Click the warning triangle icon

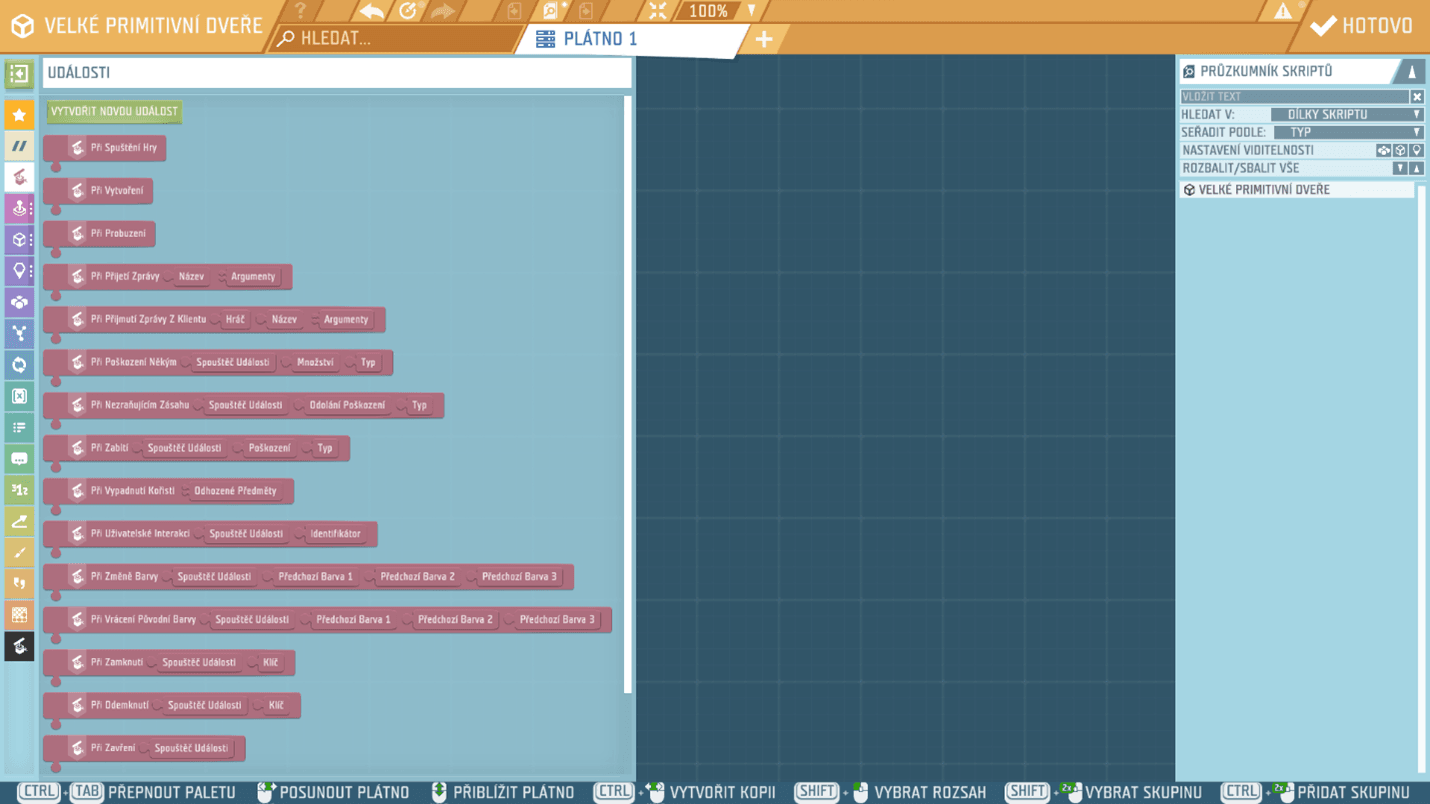1283,11
